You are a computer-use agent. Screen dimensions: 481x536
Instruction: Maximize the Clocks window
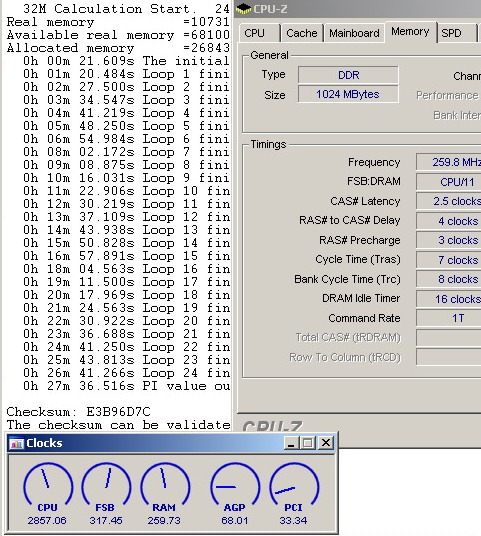tap(308, 443)
